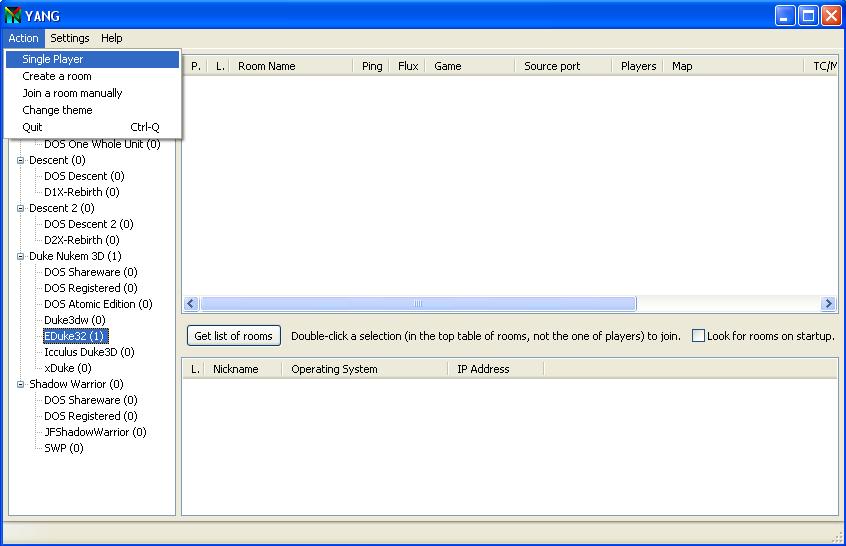Image resolution: width=846 pixels, height=546 pixels.
Task: Click the Source port column header
Action: pos(563,66)
